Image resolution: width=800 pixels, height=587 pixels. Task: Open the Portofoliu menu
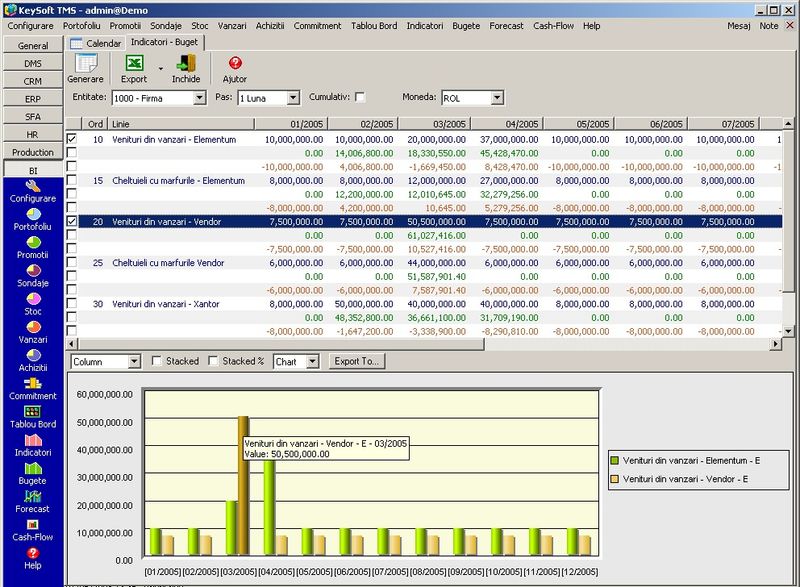(x=82, y=25)
